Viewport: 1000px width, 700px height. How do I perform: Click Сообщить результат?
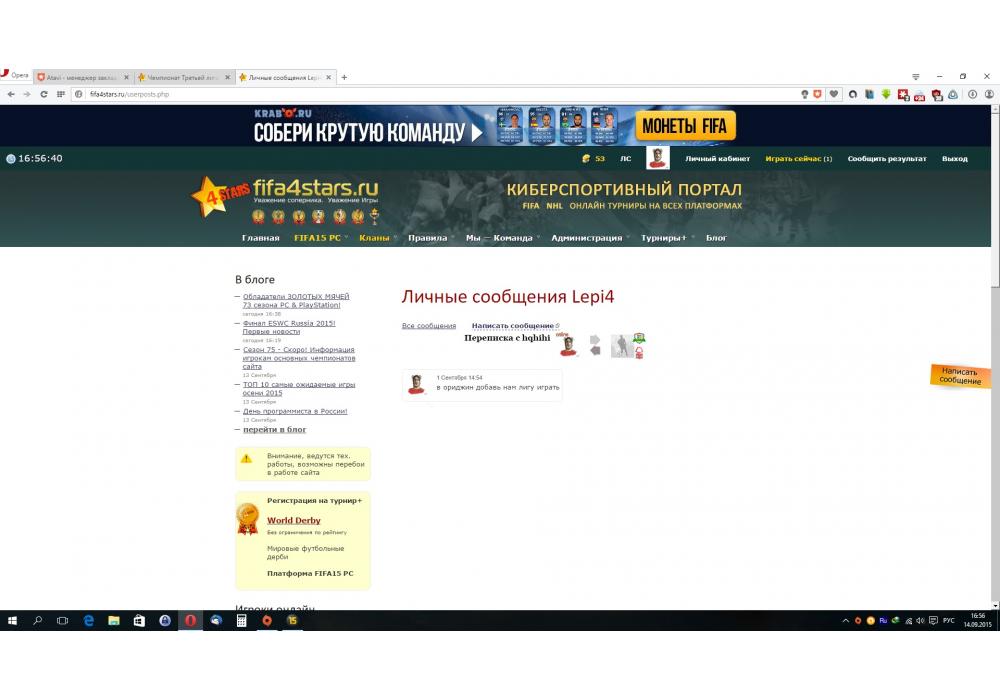coord(886,159)
